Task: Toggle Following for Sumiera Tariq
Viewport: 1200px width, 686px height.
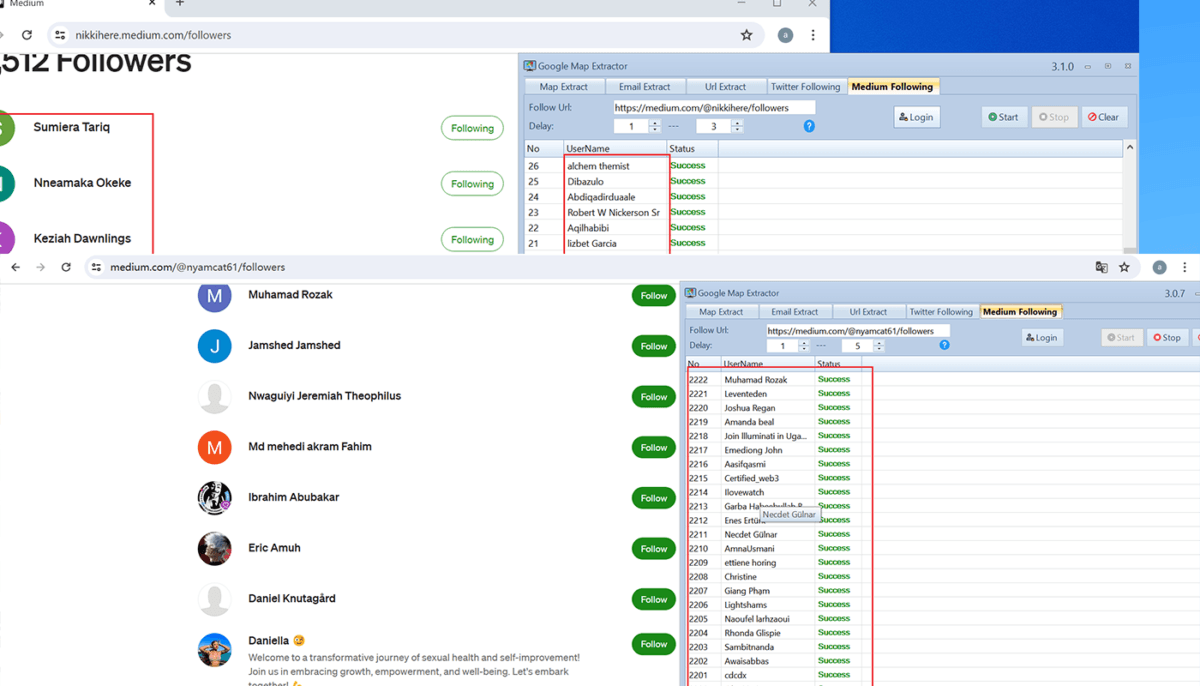Action: click(x=472, y=127)
